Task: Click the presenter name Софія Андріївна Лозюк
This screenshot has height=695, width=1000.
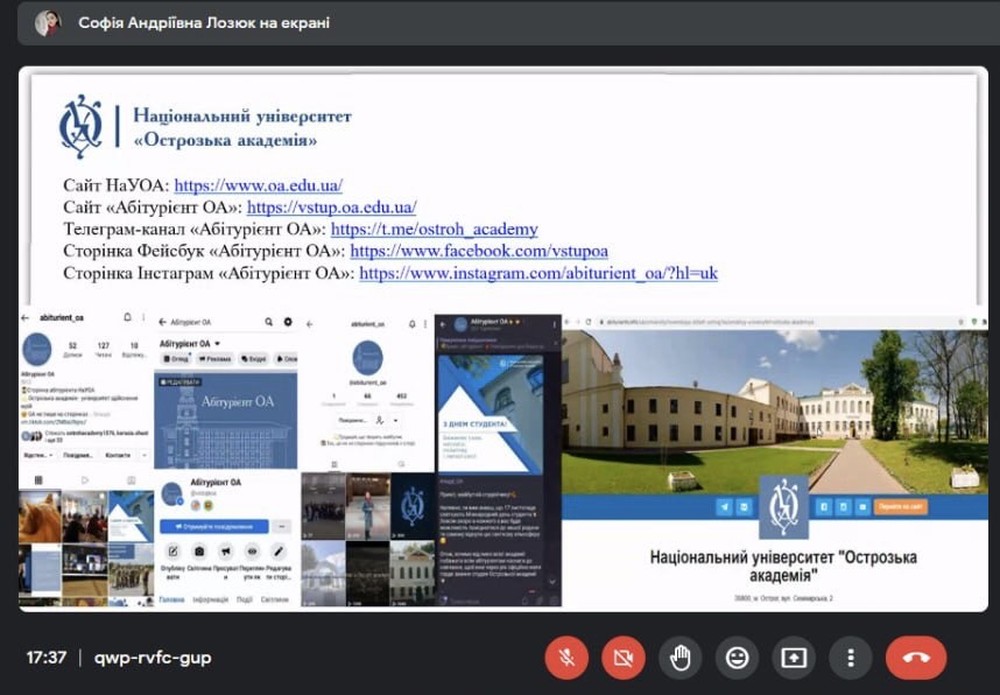Action: pyautogui.click(x=164, y=23)
